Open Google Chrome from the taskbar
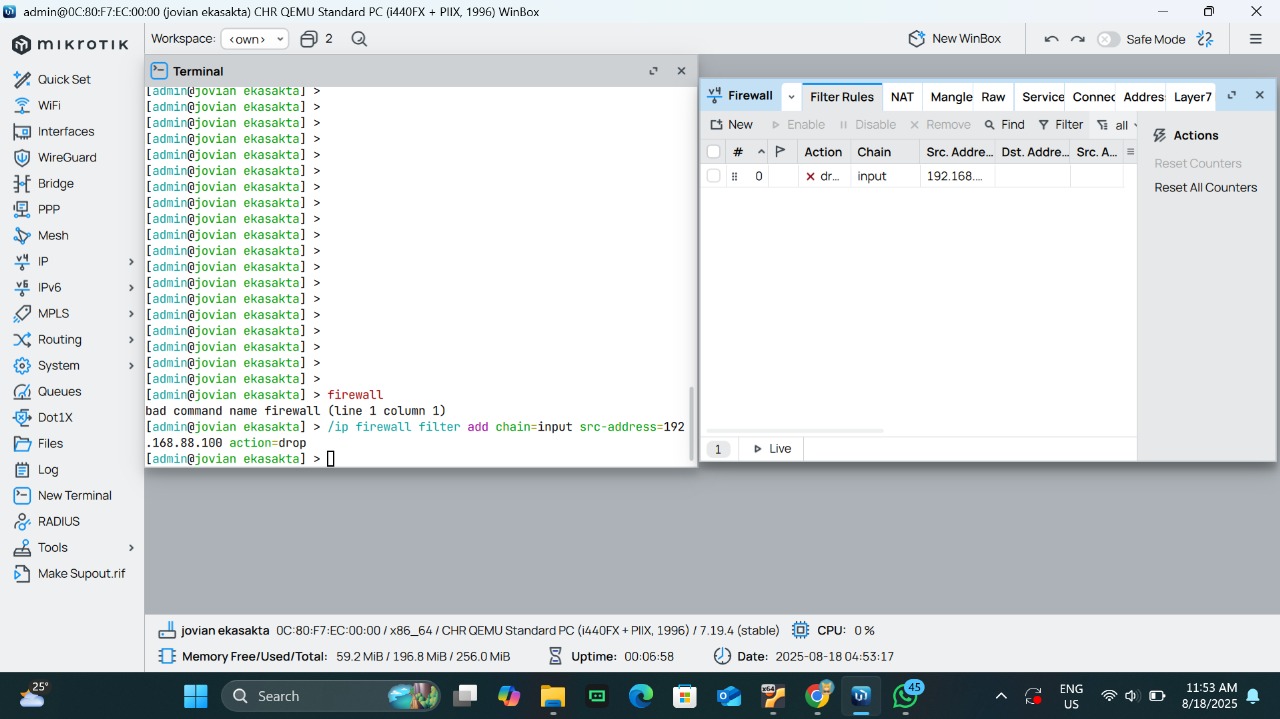Viewport: 1280px width, 719px height. click(817, 696)
